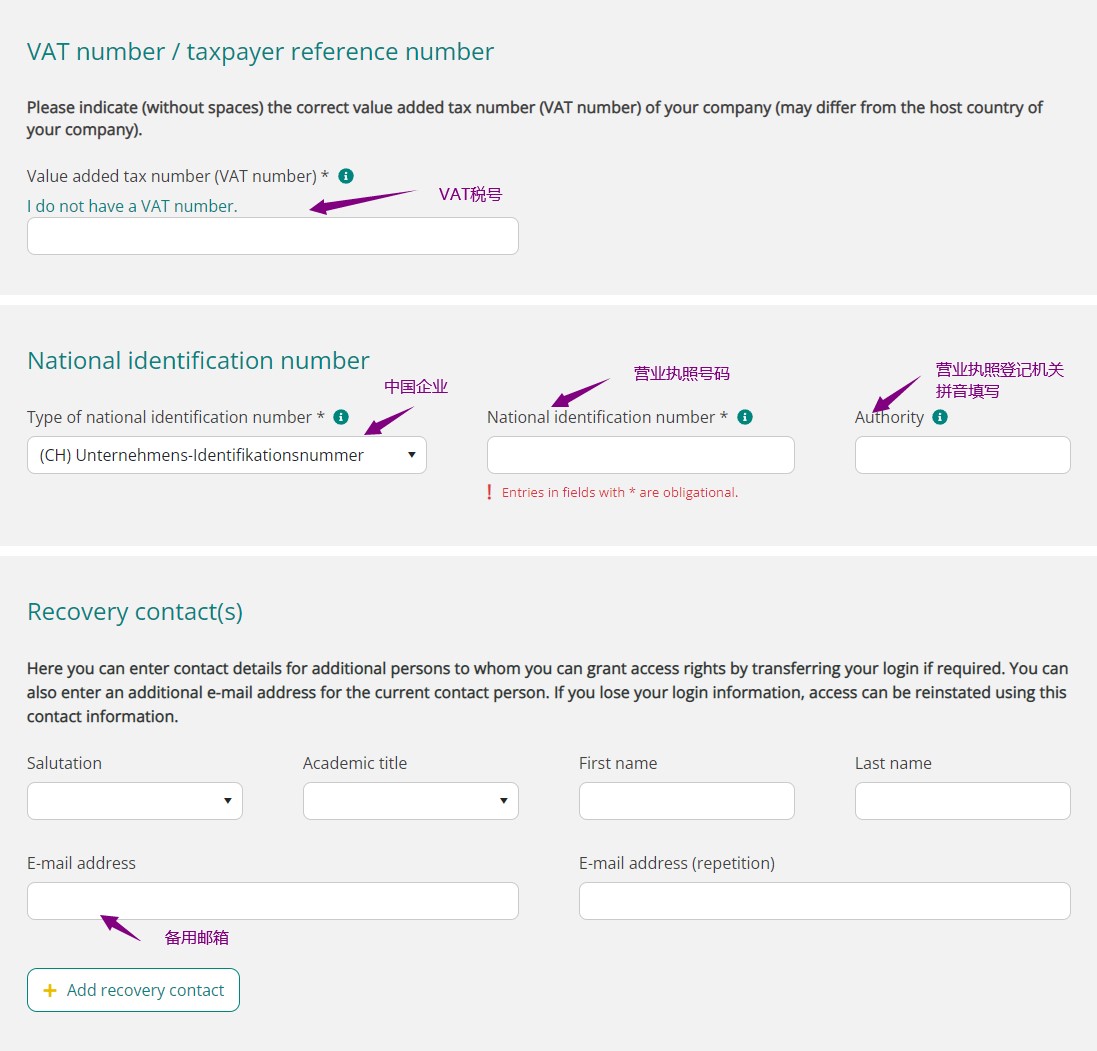This screenshot has width=1097, height=1051.
Task: Click the National identification number input box
Action: (x=641, y=455)
